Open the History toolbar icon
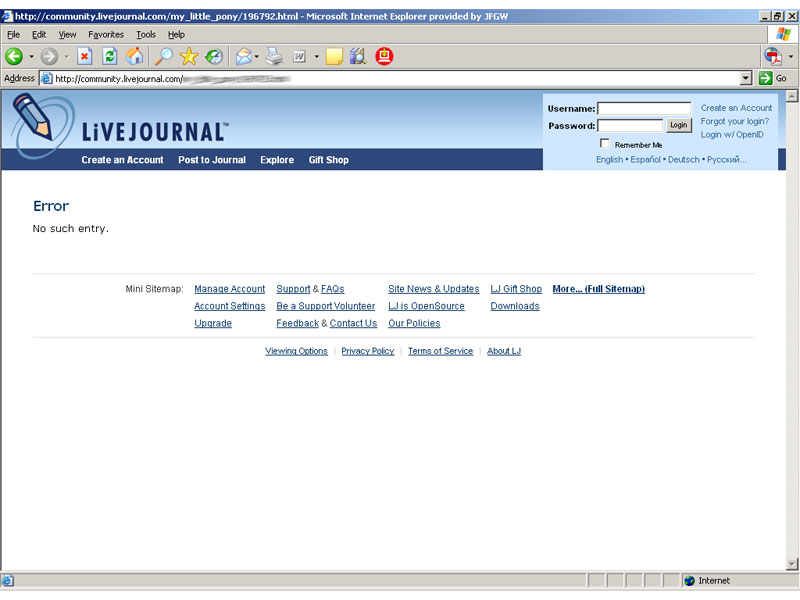Screen dimensions: 800x600 coord(214,57)
